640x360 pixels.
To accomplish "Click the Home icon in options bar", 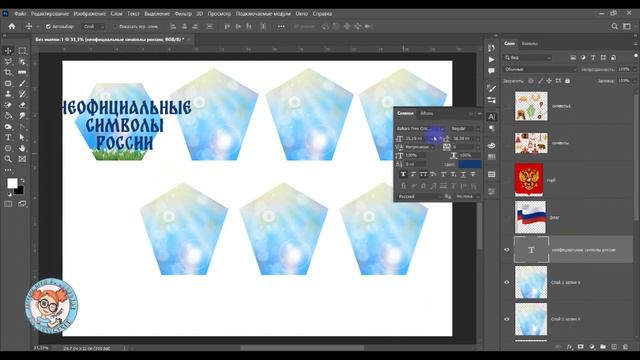I will coord(12,27).
